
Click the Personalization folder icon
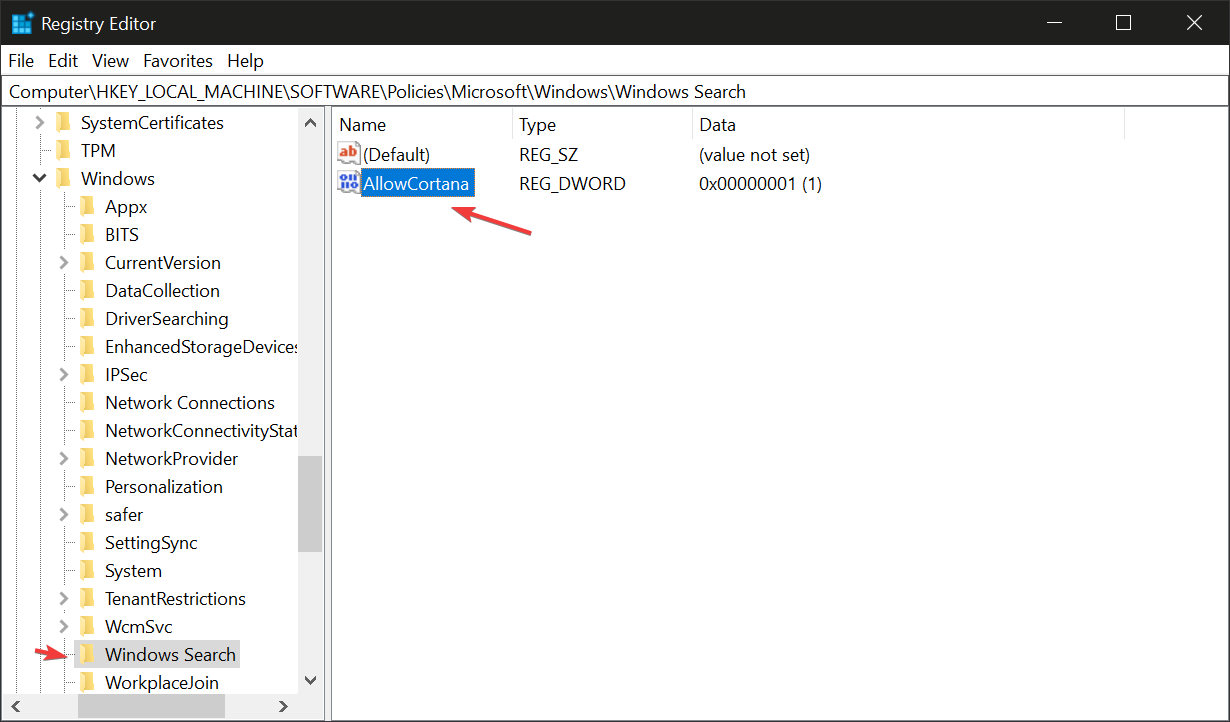click(x=87, y=487)
